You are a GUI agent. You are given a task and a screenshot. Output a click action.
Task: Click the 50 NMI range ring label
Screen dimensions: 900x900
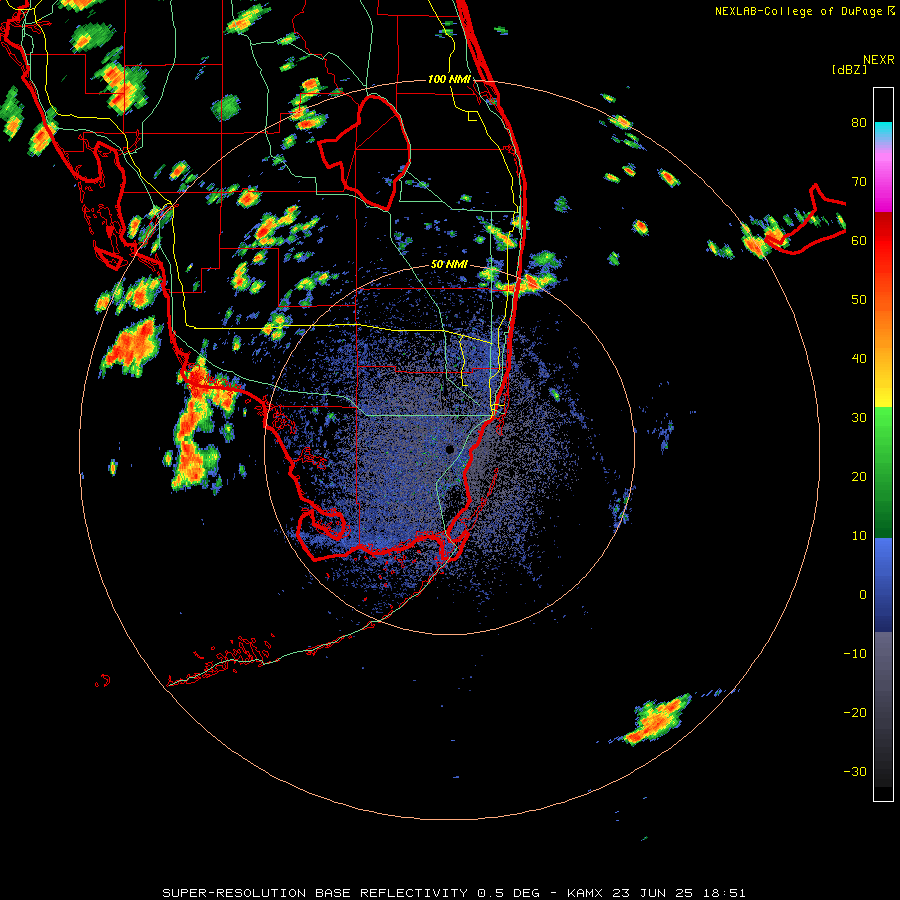point(449,265)
